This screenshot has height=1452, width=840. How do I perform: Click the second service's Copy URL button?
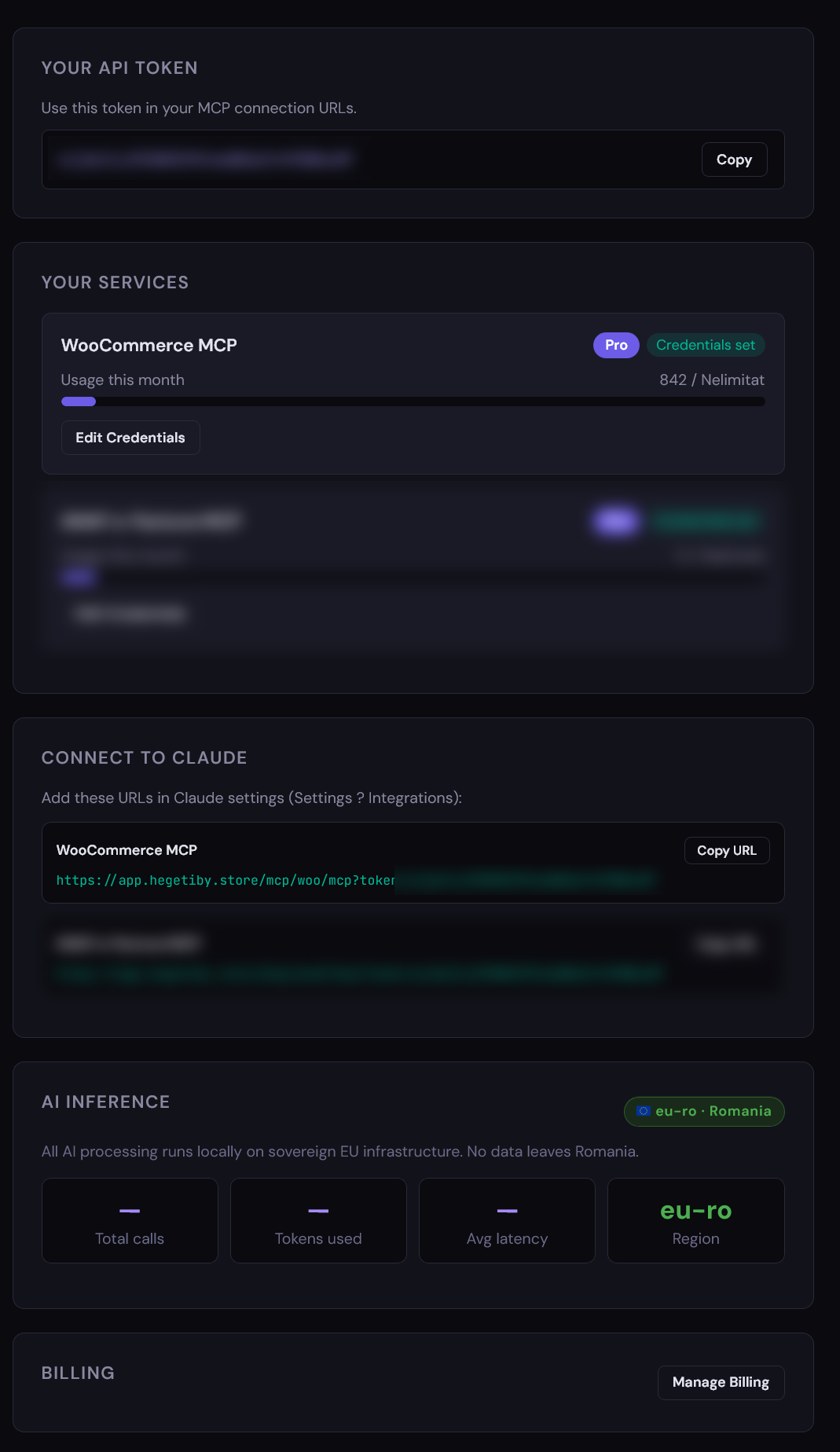click(x=726, y=944)
